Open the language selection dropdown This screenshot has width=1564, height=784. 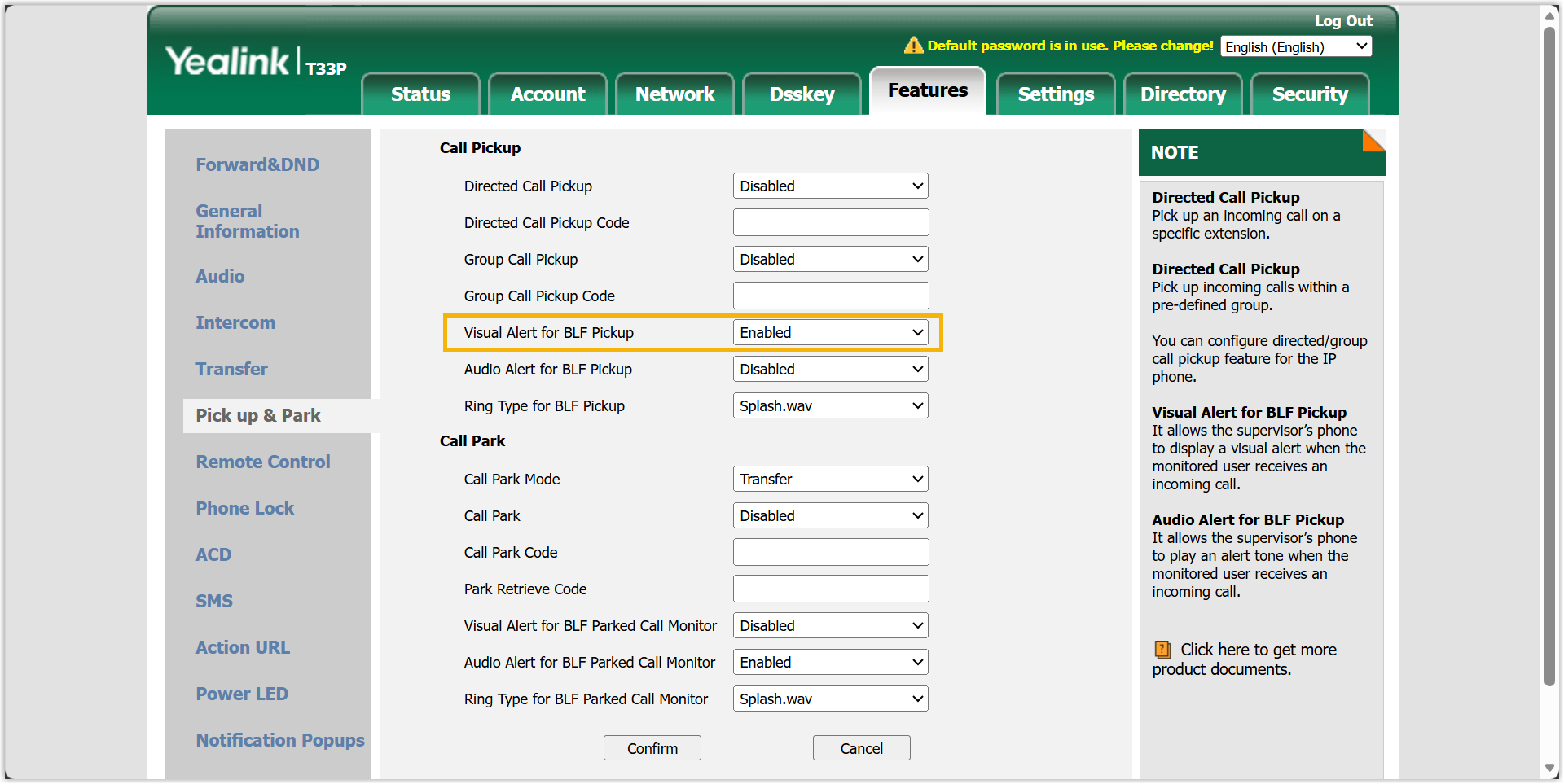click(x=1296, y=46)
